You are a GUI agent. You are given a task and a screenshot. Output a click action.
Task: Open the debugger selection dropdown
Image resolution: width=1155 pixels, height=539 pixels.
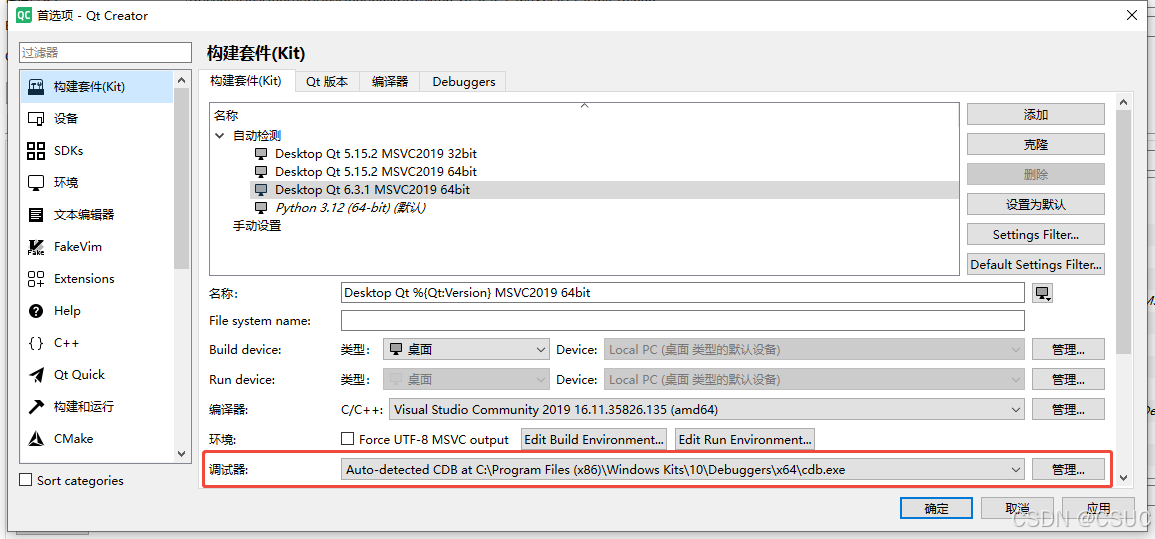683,469
